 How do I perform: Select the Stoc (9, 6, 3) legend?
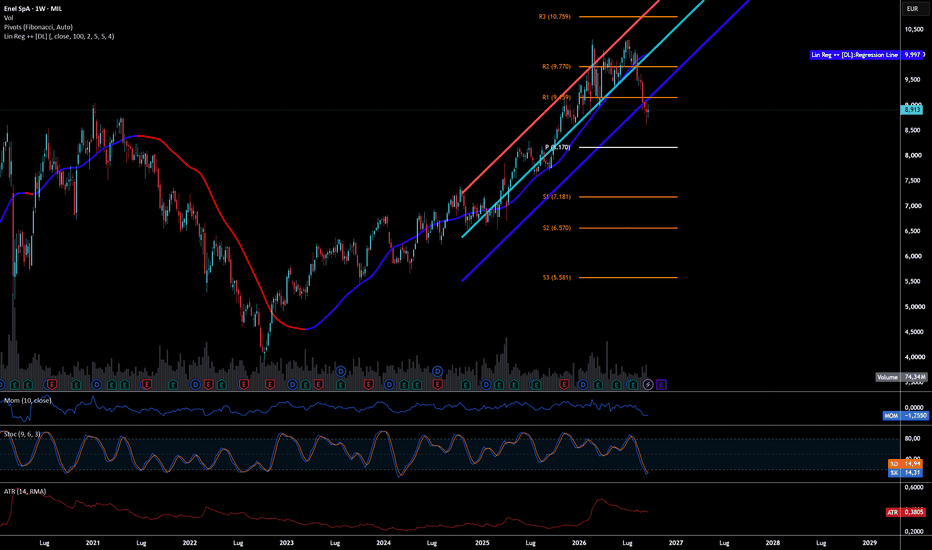coord(22,434)
